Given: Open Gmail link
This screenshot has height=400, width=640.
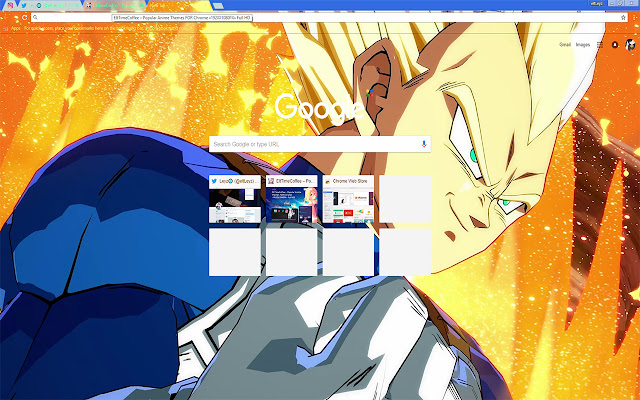Looking at the screenshot, I should click(x=565, y=44).
